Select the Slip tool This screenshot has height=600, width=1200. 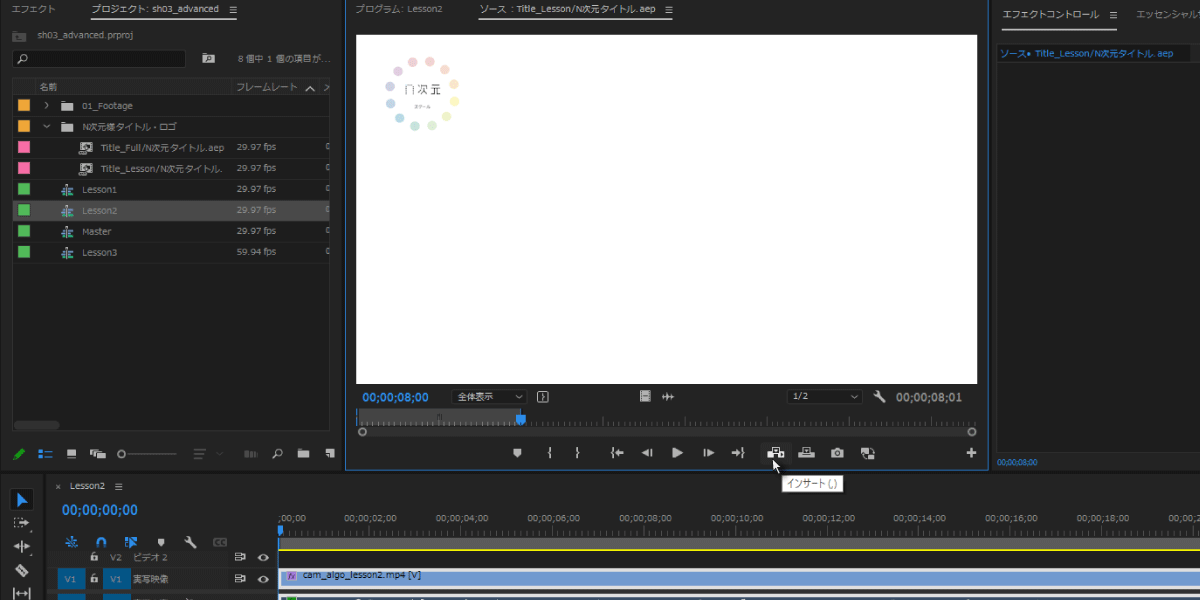pos(22,593)
